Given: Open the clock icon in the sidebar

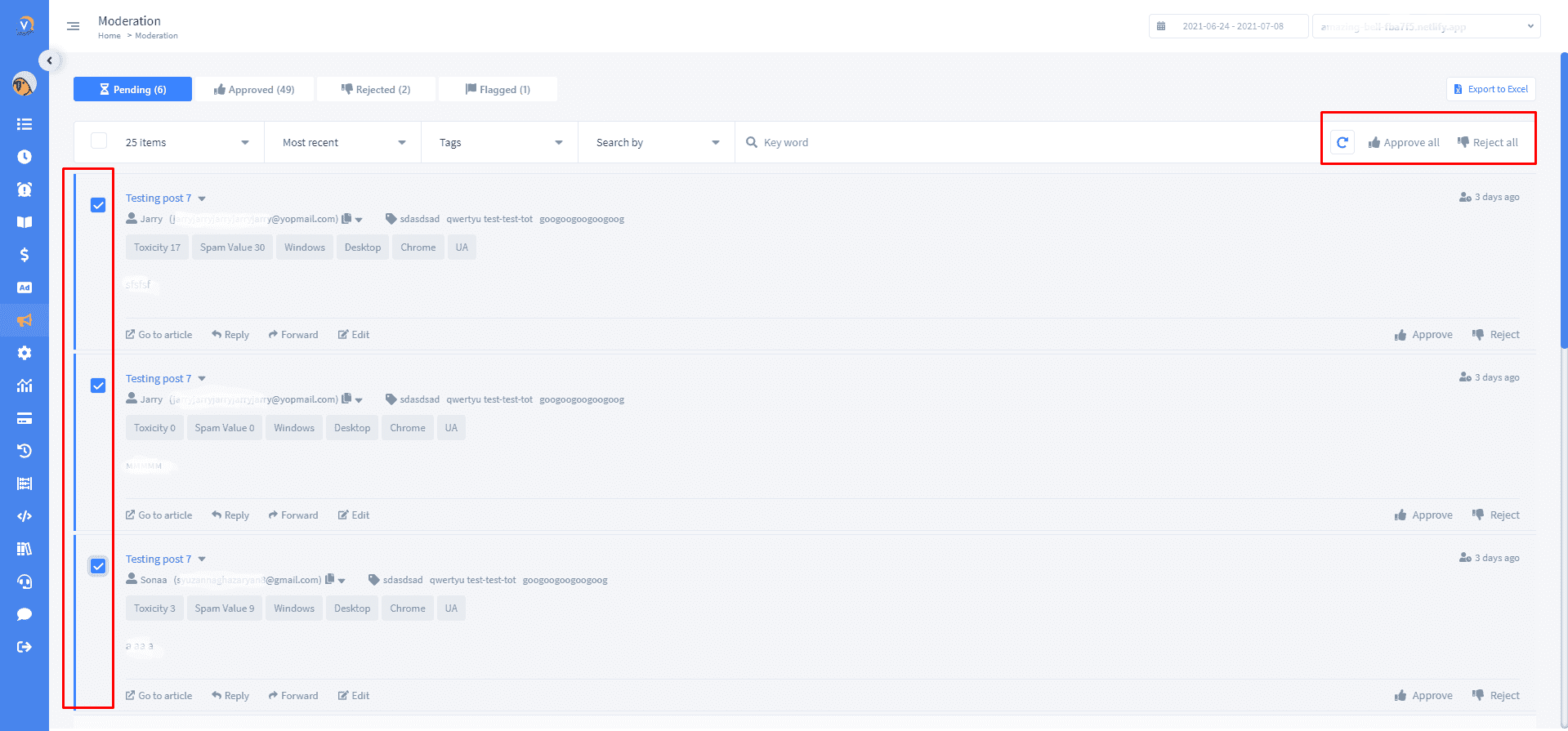Looking at the screenshot, I should (x=25, y=157).
